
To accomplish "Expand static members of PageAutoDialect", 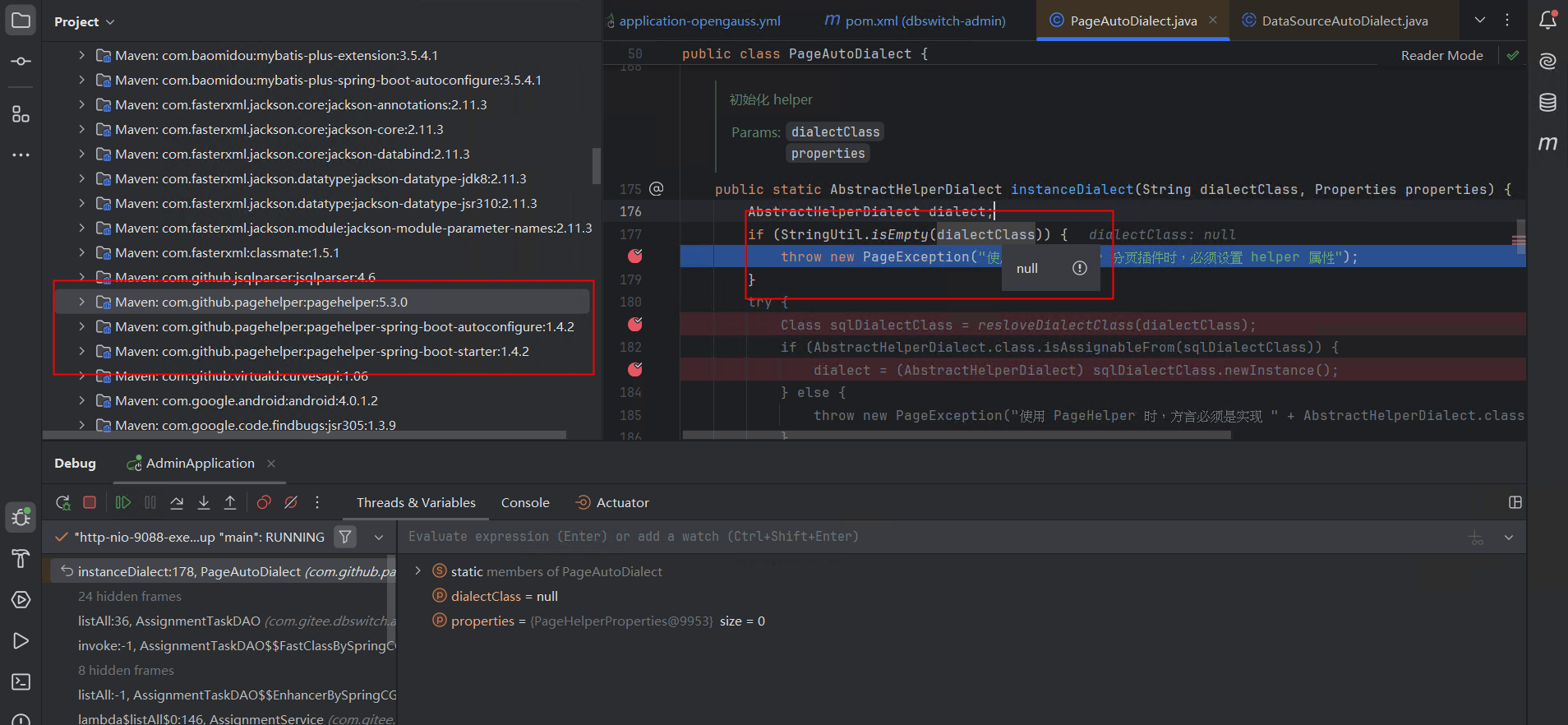I will coord(417,571).
